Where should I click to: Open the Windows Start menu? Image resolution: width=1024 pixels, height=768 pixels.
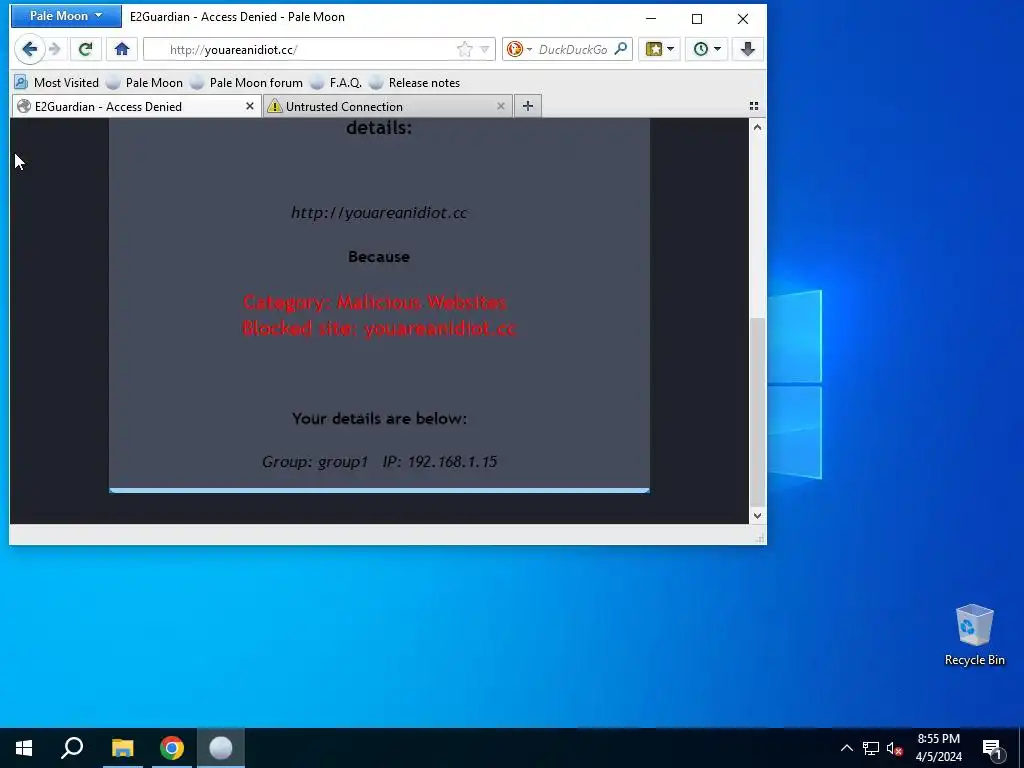click(x=24, y=748)
